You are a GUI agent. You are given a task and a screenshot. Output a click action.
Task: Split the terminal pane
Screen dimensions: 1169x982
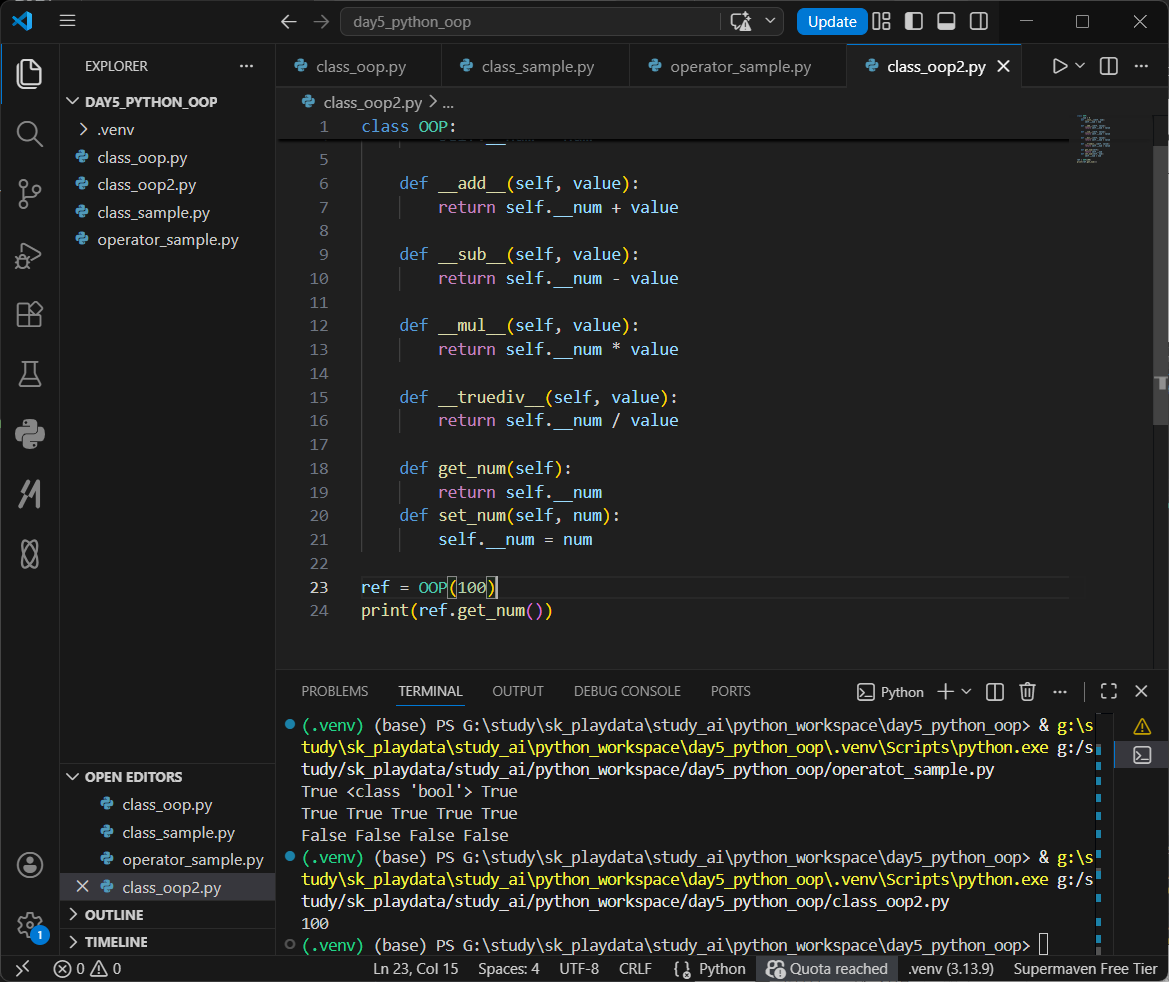point(995,691)
